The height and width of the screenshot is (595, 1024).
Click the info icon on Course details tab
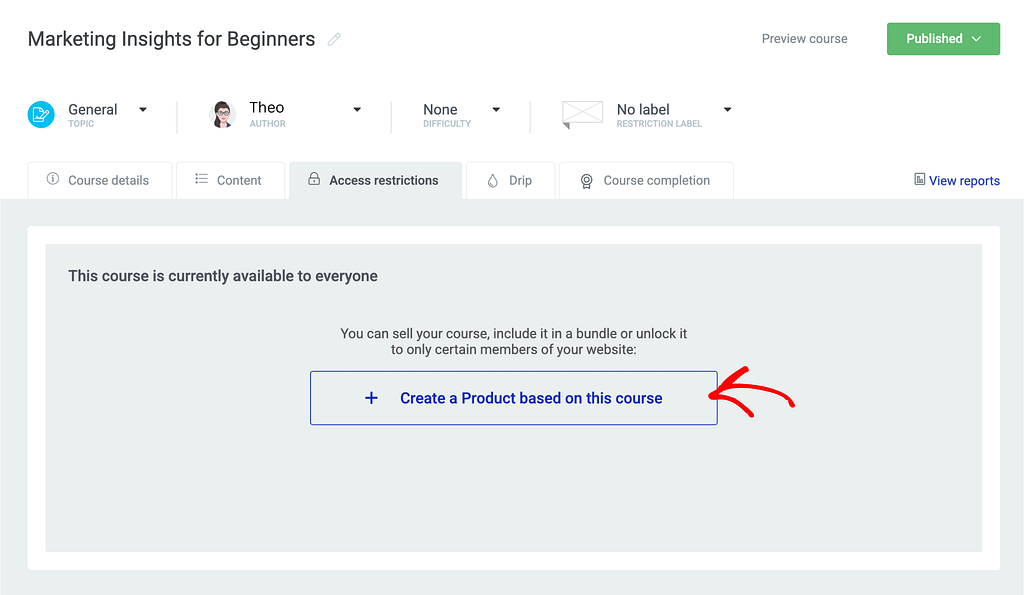click(53, 179)
